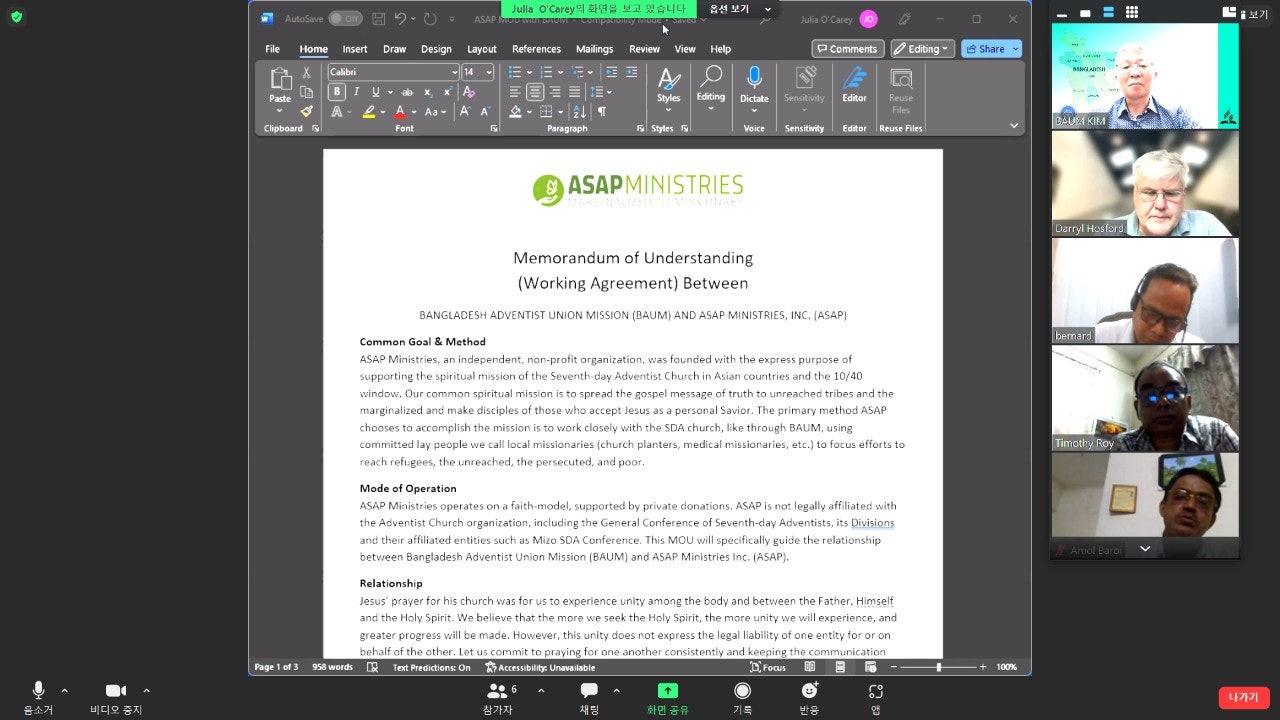Toggle center alignment
The width and height of the screenshot is (1280, 720).
535,92
